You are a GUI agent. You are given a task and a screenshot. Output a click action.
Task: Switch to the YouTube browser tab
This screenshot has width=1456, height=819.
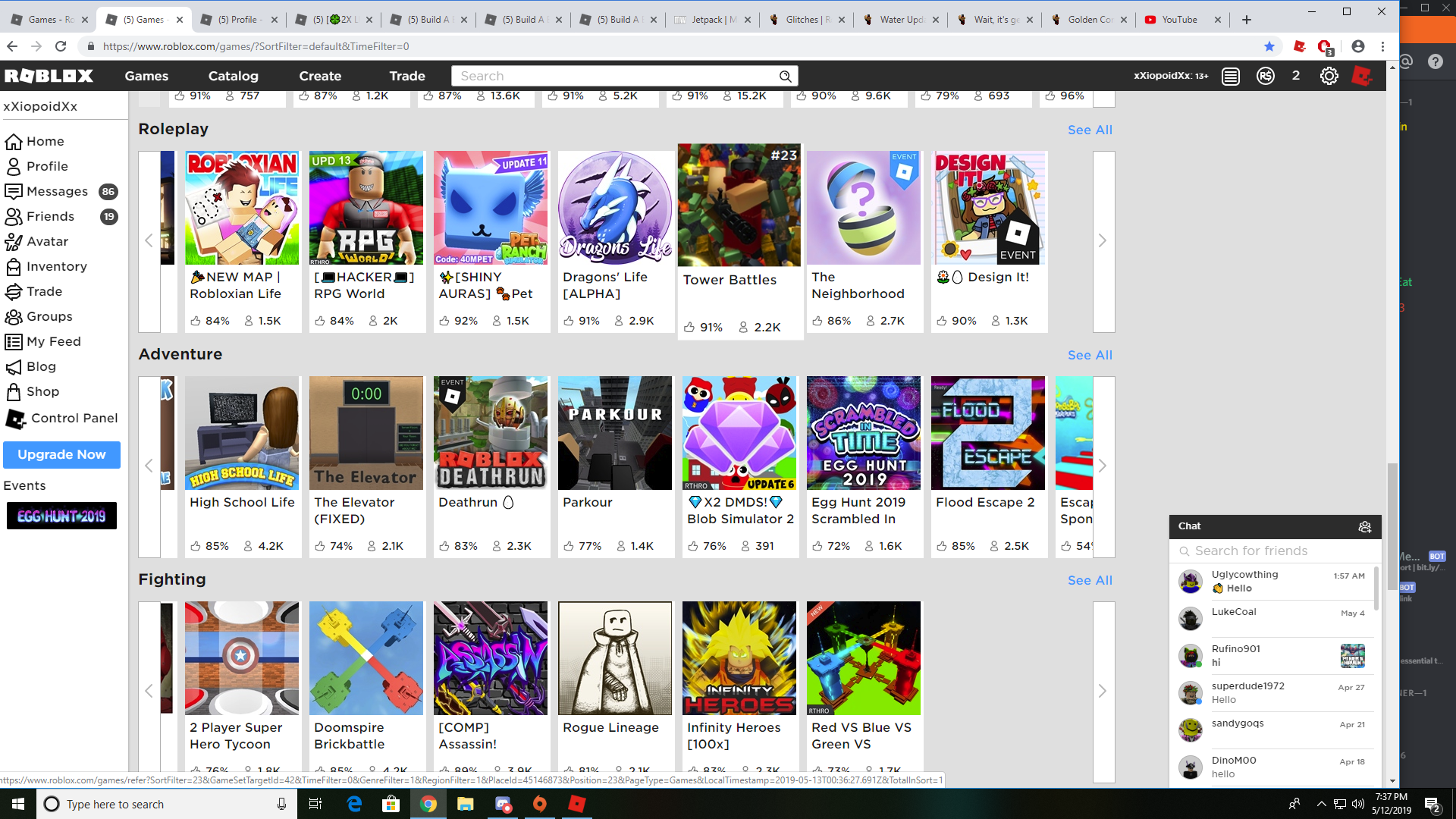click(1178, 20)
